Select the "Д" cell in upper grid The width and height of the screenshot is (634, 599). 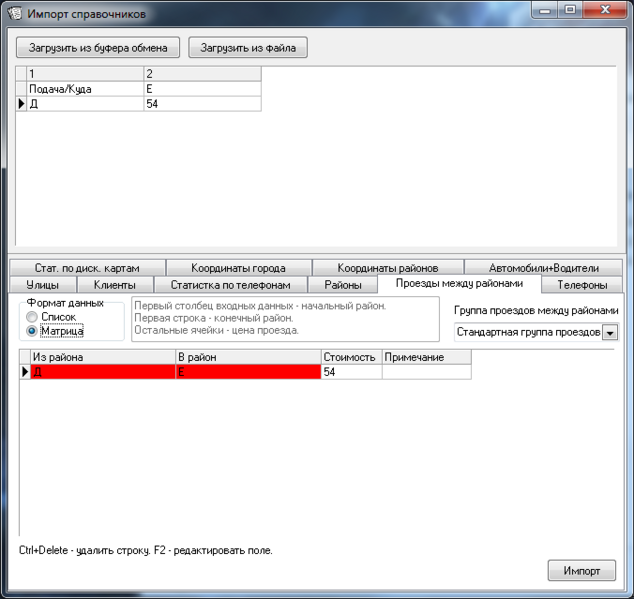(x=85, y=104)
